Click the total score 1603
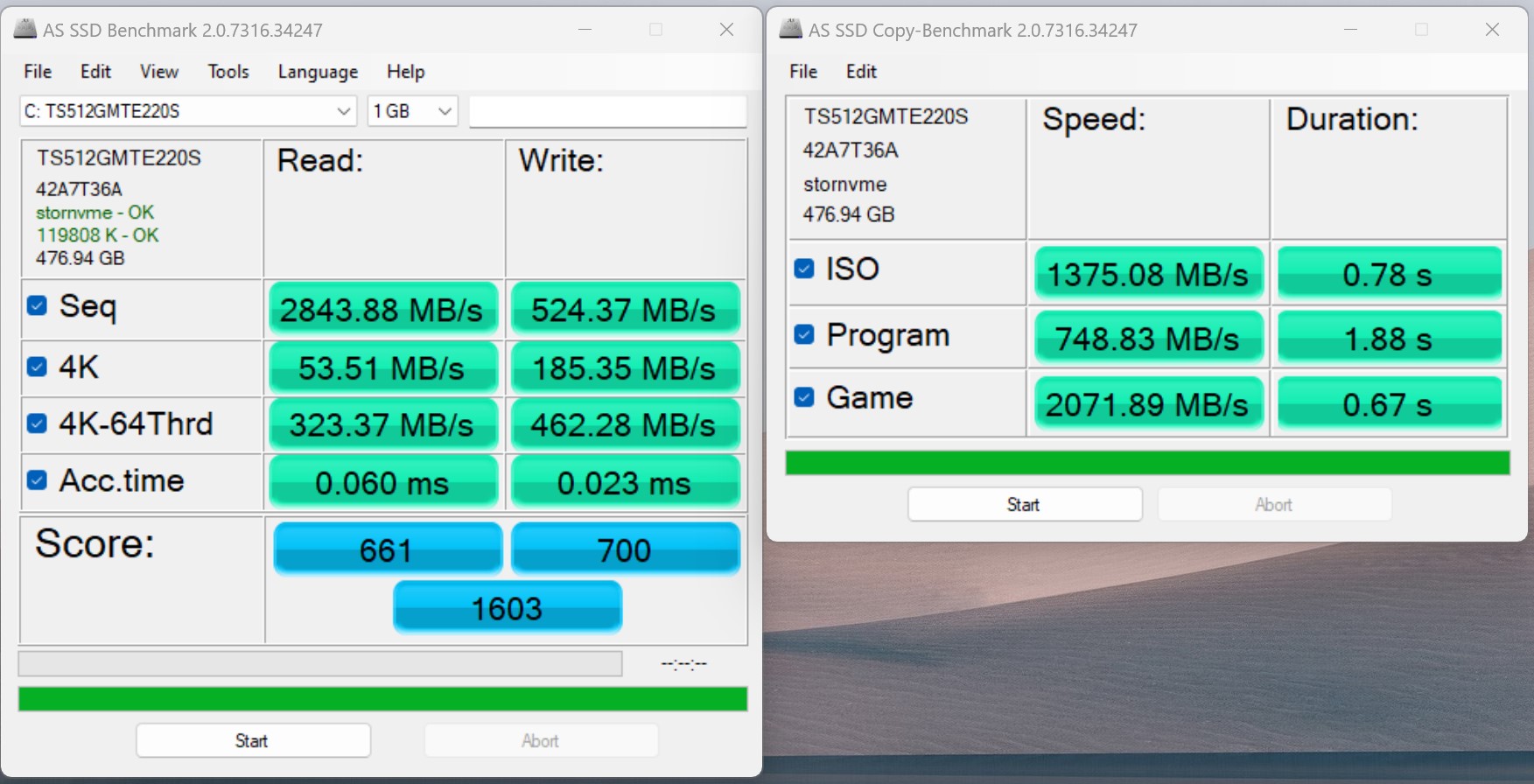The width and height of the screenshot is (1534, 784). click(508, 607)
